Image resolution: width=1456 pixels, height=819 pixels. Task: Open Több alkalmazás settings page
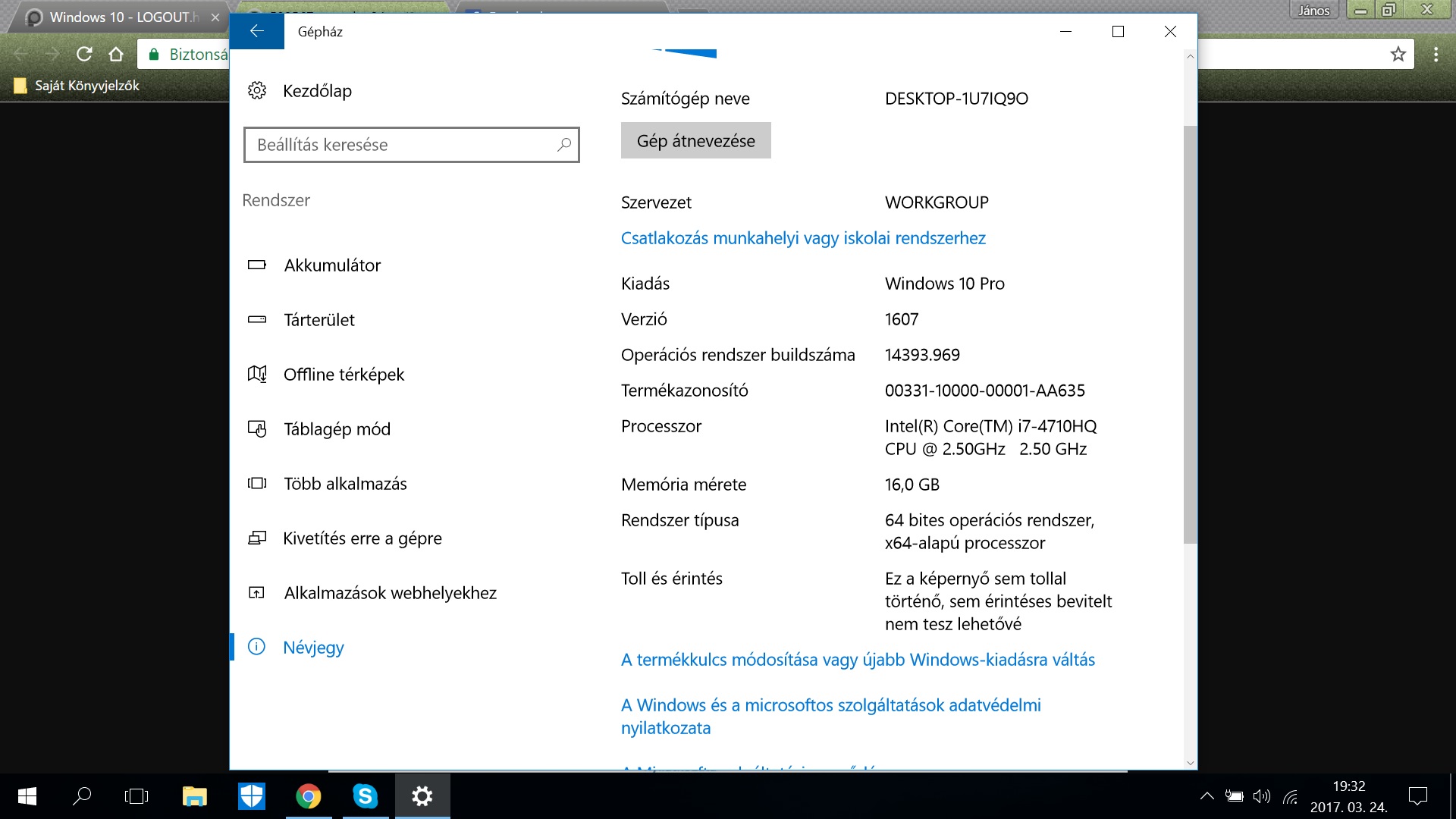(x=345, y=484)
